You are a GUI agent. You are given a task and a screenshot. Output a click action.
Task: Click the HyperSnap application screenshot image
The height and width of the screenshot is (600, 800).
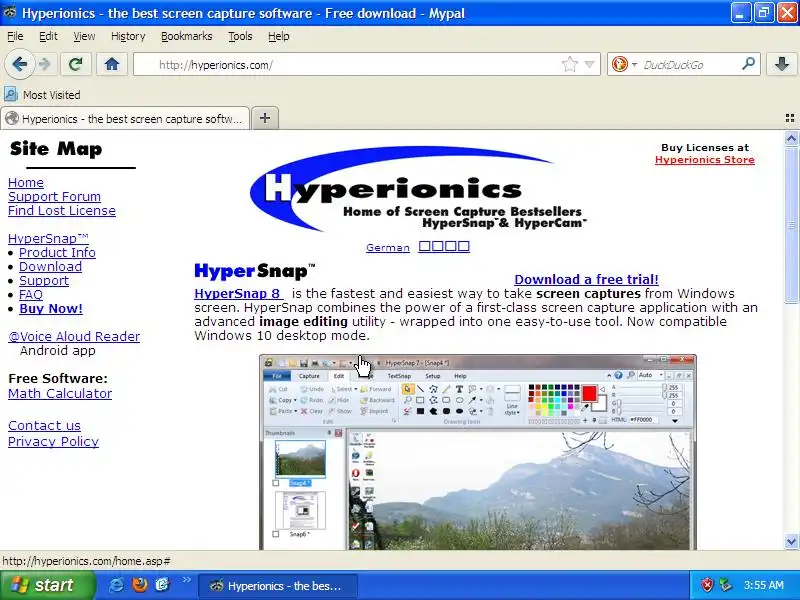tap(478, 452)
